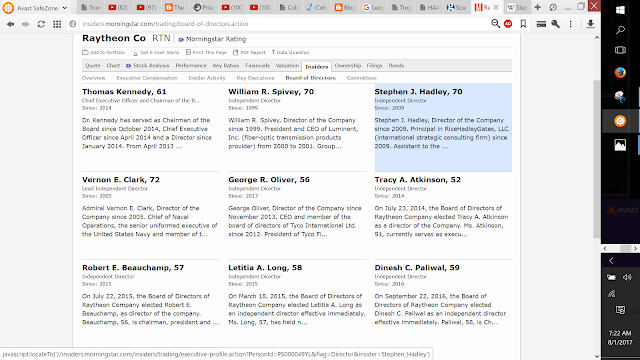Image resolution: width=640 pixels, height=360 pixels.
Task: Open the downloads arrow icon
Action: point(590,24)
